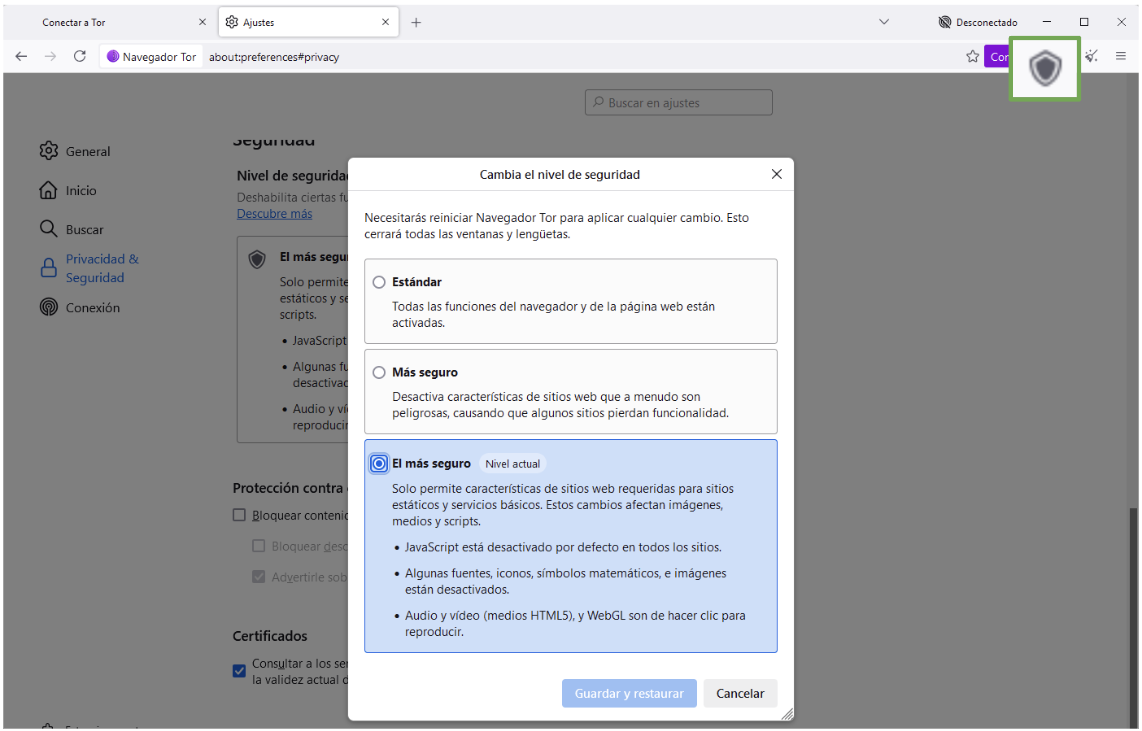Uncheck the Consultar a los servidores checkbox
The width and height of the screenshot is (1142, 731).
click(239, 670)
